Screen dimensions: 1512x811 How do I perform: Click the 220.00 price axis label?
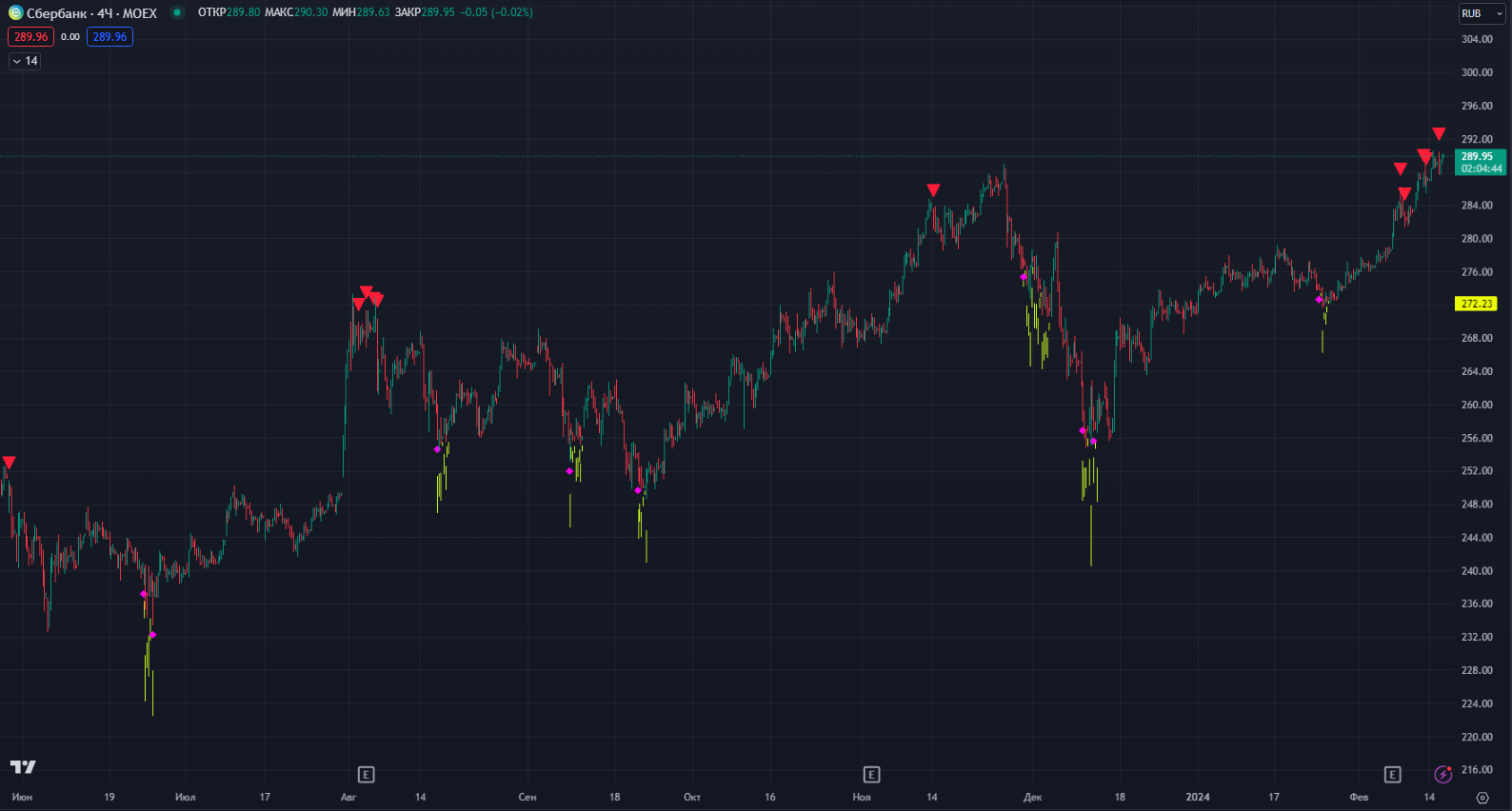[1477, 737]
